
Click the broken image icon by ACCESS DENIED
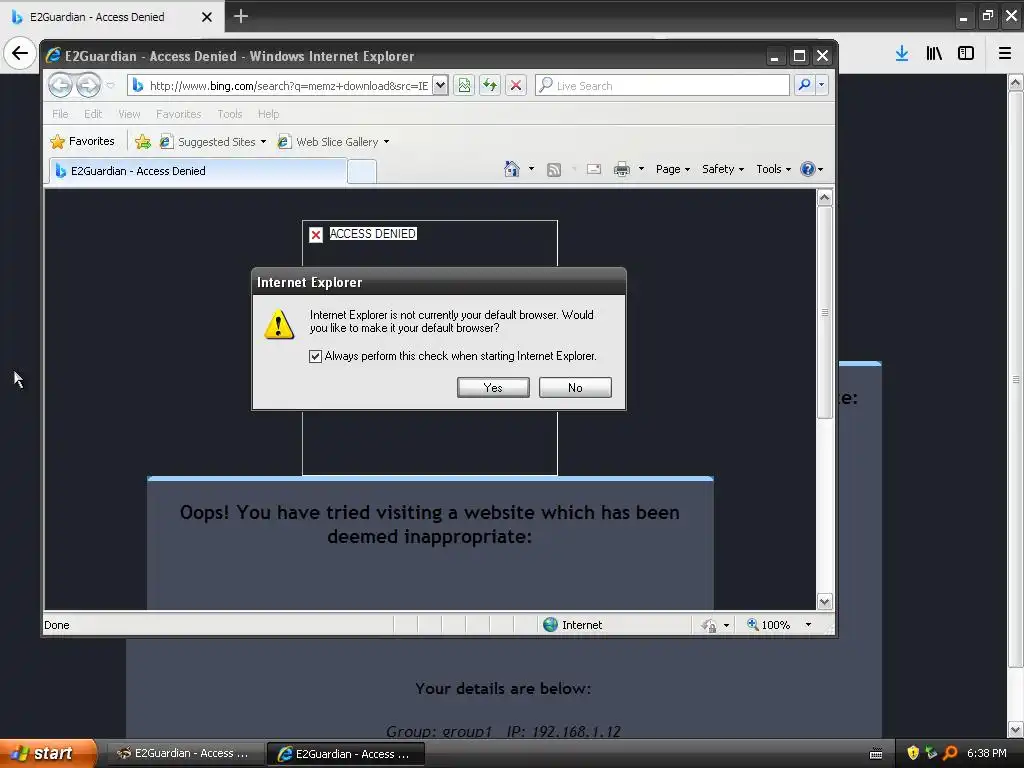[x=316, y=235]
